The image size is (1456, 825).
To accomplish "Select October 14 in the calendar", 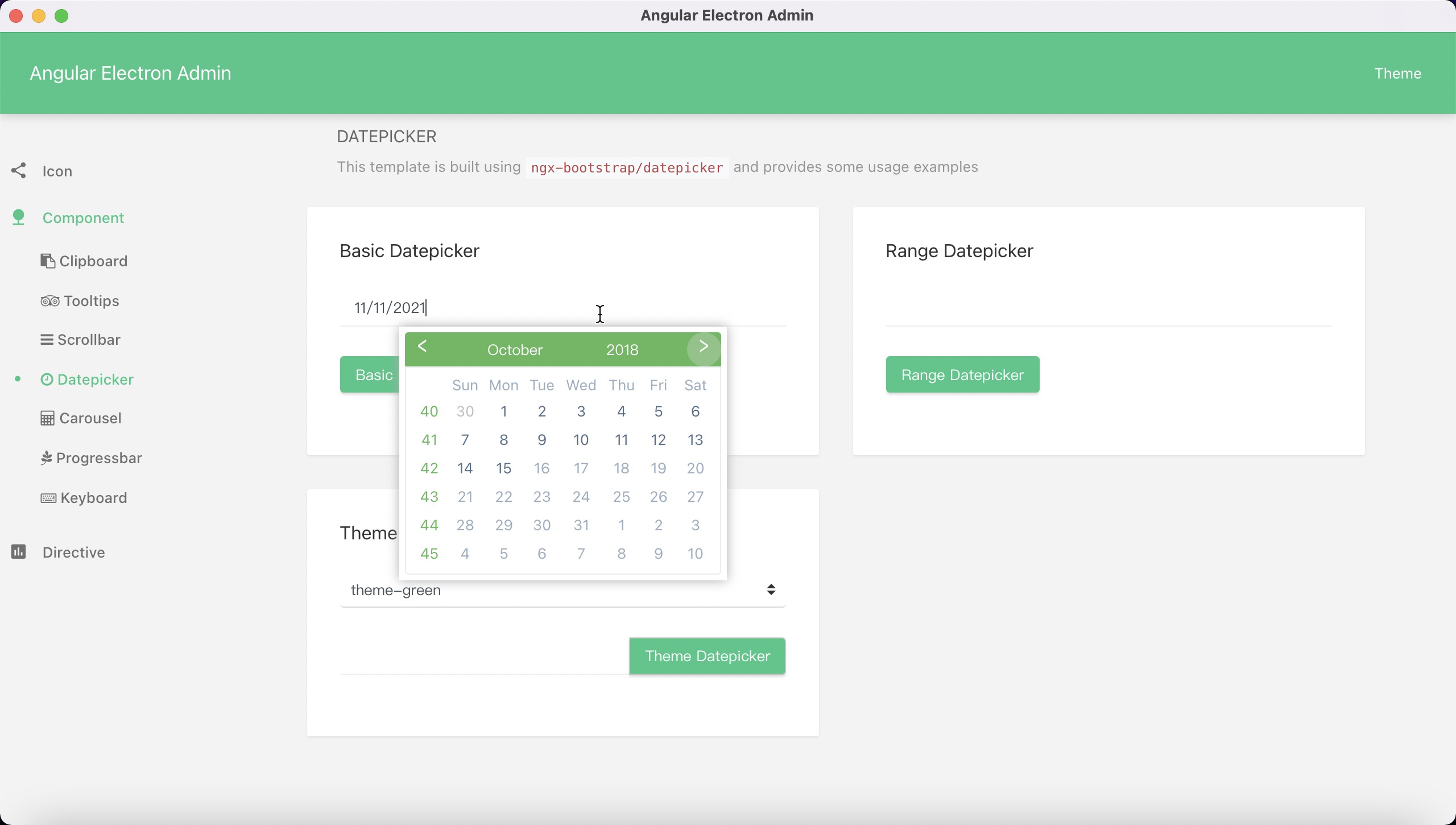I will 465,468.
